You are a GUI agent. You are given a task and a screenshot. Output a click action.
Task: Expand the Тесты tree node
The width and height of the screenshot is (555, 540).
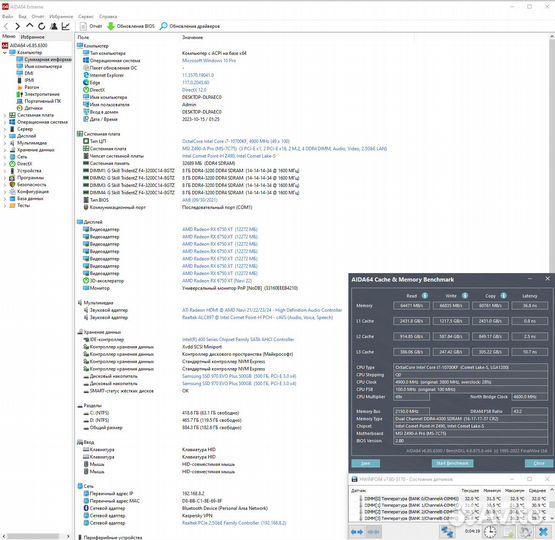(5, 206)
